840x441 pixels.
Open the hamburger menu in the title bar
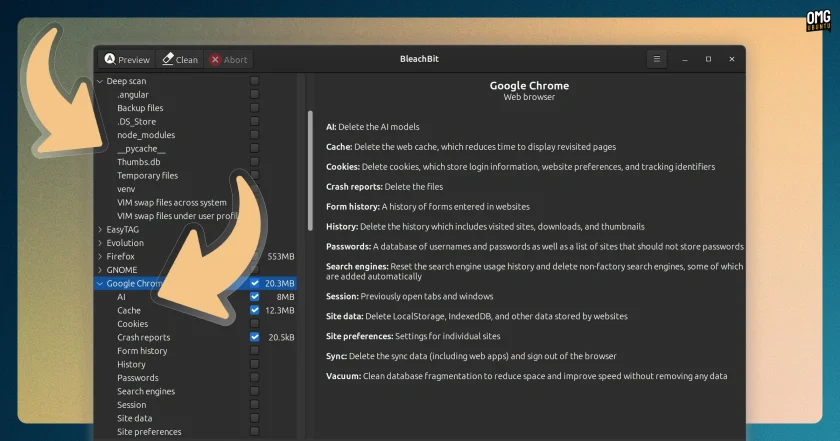[657, 59]
